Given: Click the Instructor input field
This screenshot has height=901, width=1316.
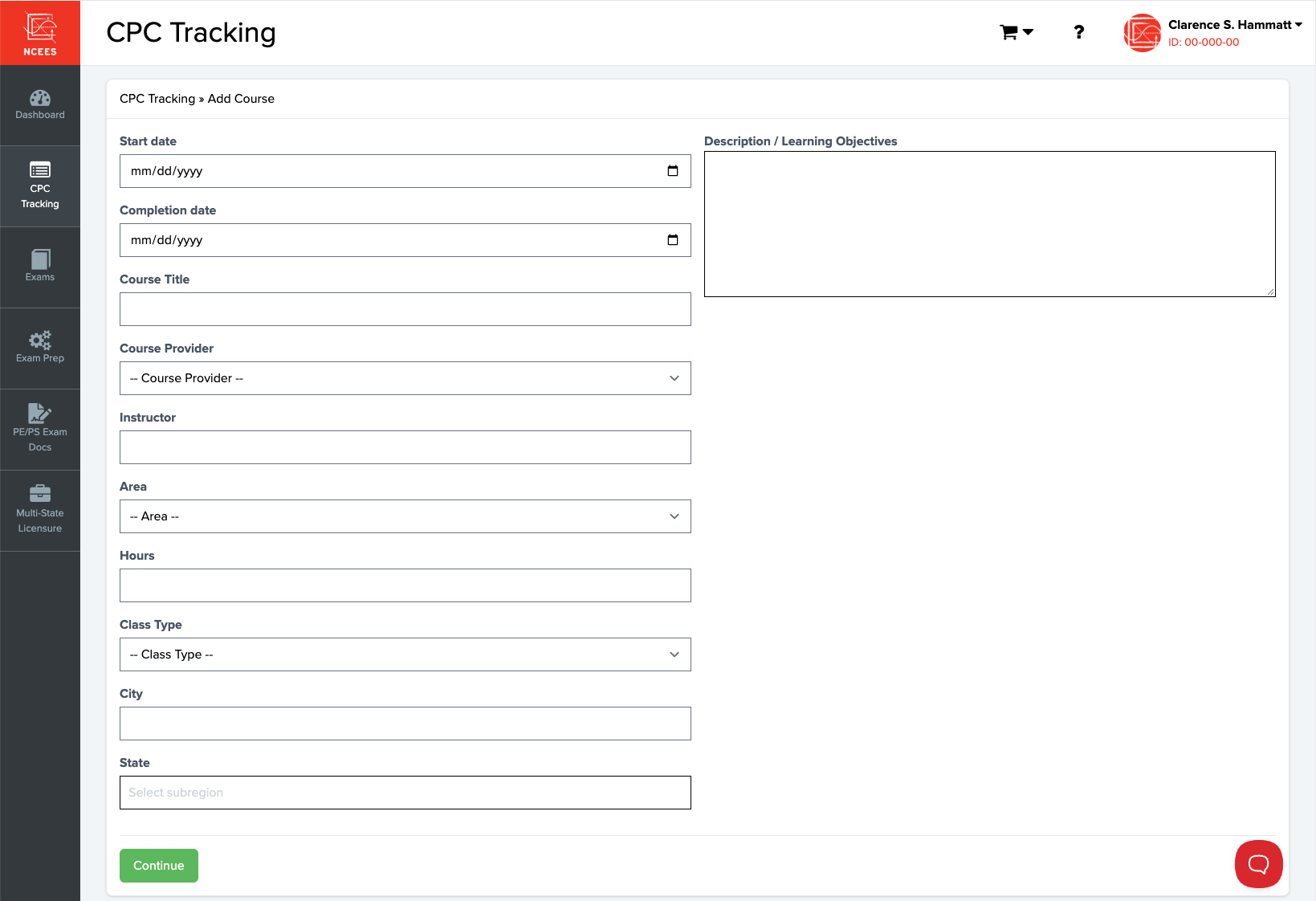Looking at the screenshot, I should pos(405,447).
